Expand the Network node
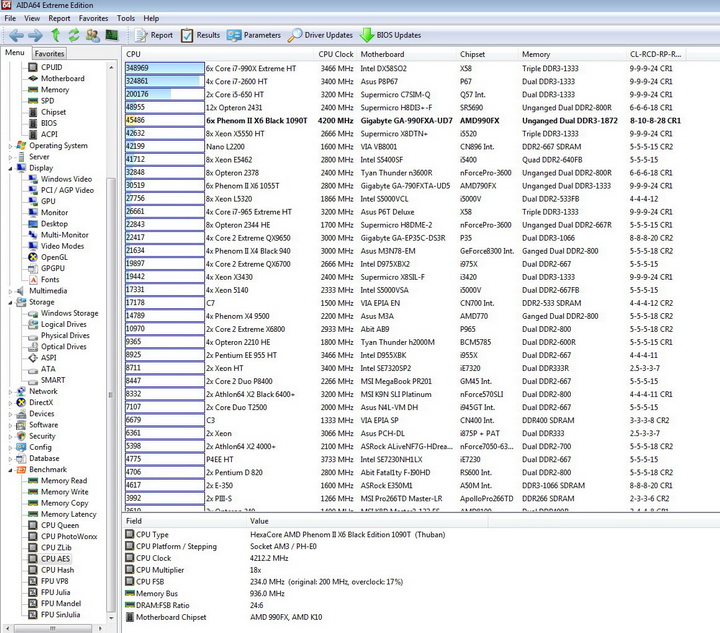The height and width of the screenshot is (633, 720). pyautogui.click(x=11, y=392)
